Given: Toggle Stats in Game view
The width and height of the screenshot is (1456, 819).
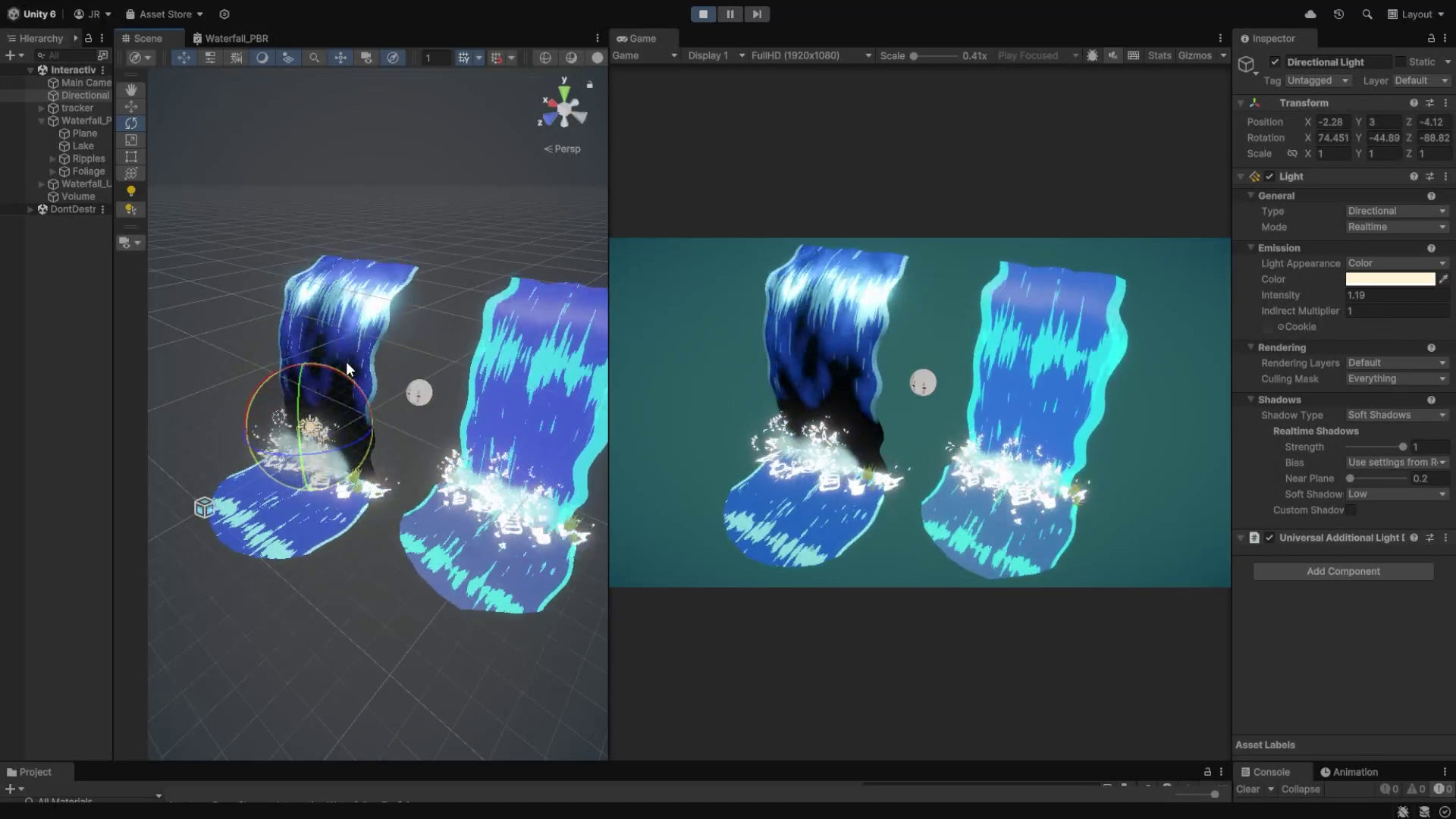Looking at the screenshot, I should point(1159,55).
